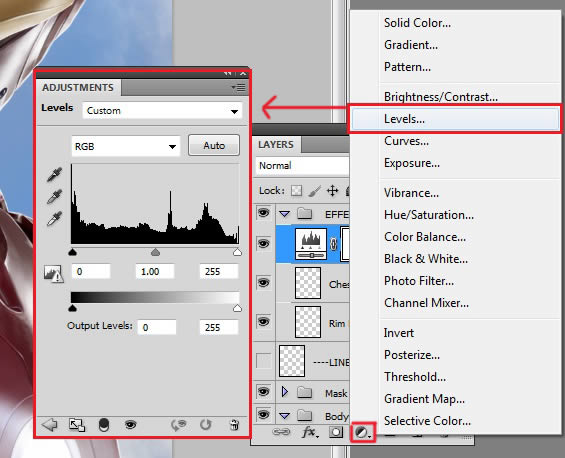Close the Adjustments panel

click(x=243, y=74)
